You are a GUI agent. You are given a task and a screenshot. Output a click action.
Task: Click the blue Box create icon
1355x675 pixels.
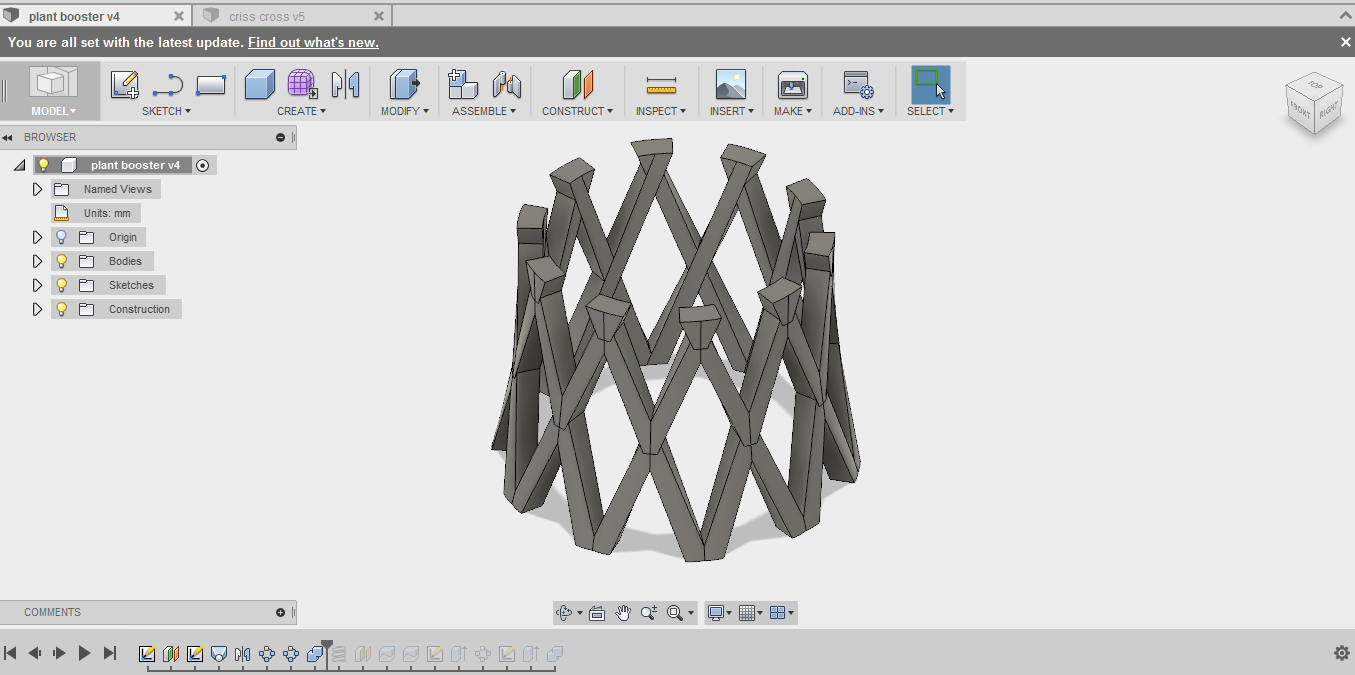pos(259,84)
